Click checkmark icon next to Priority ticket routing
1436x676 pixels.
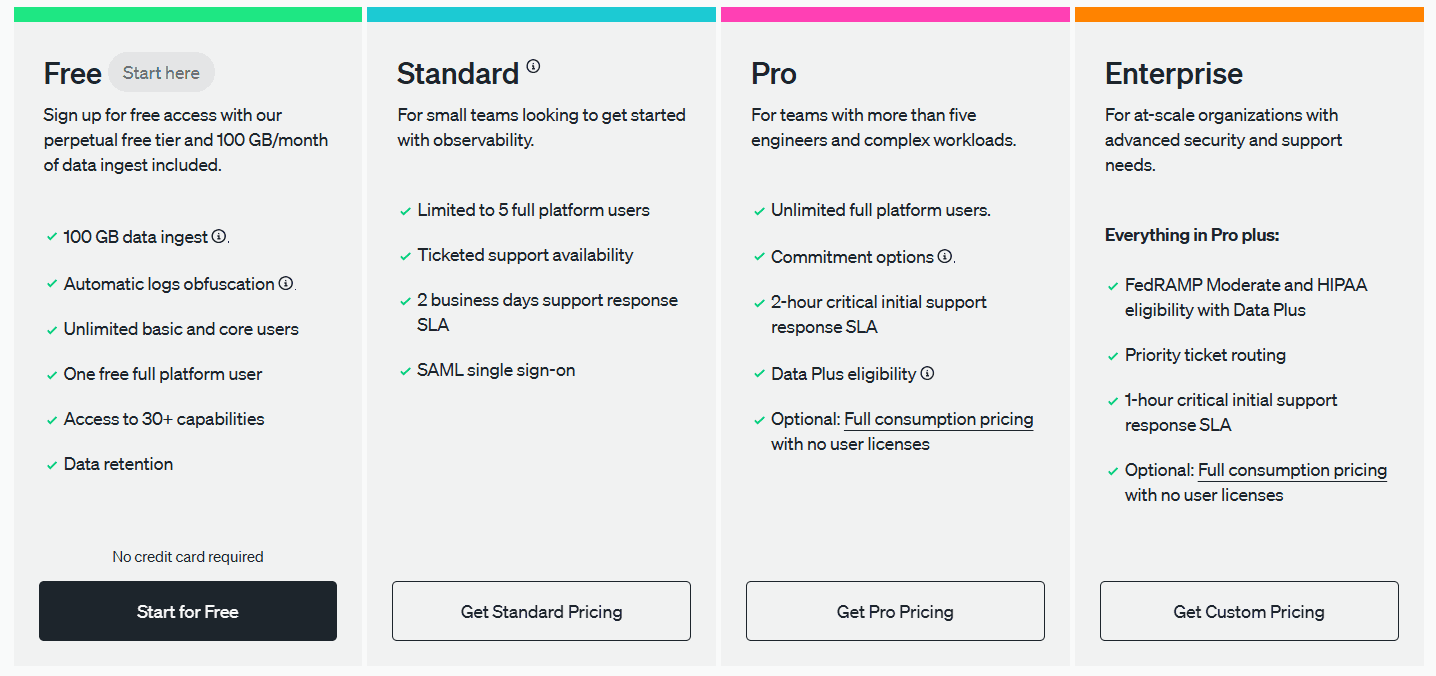(1113, 357)
